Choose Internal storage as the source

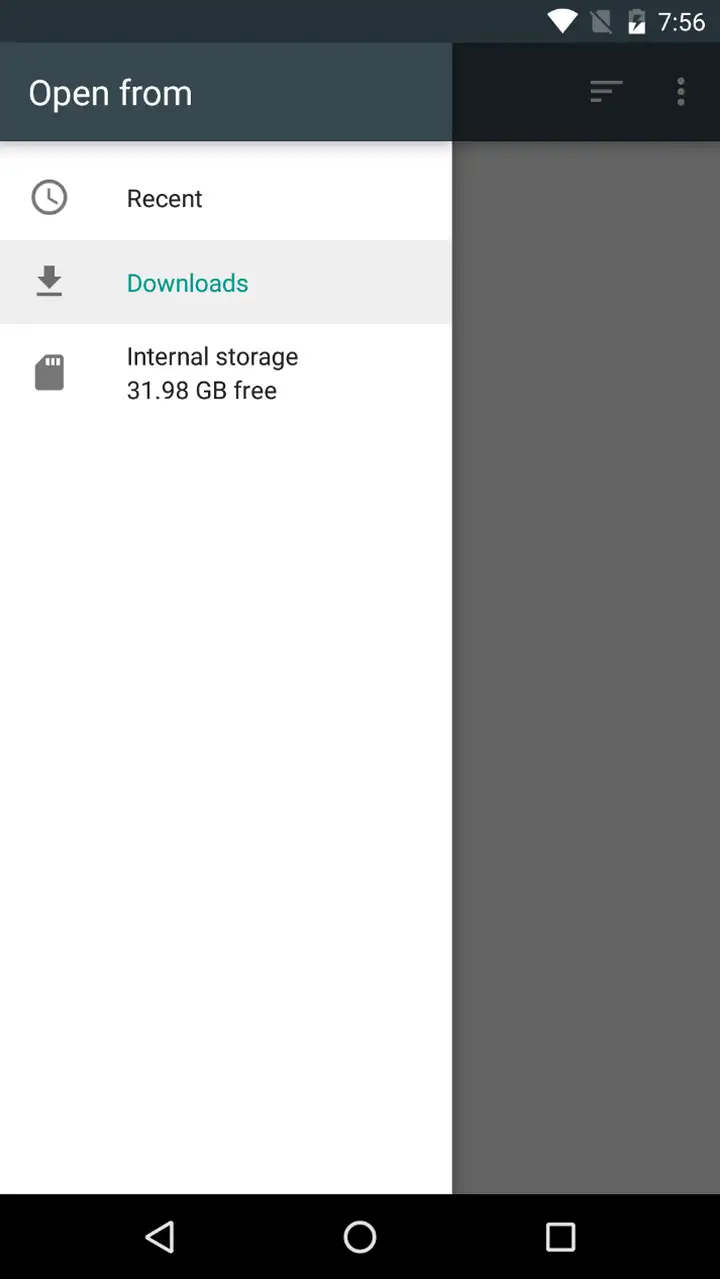click(226, 373)
